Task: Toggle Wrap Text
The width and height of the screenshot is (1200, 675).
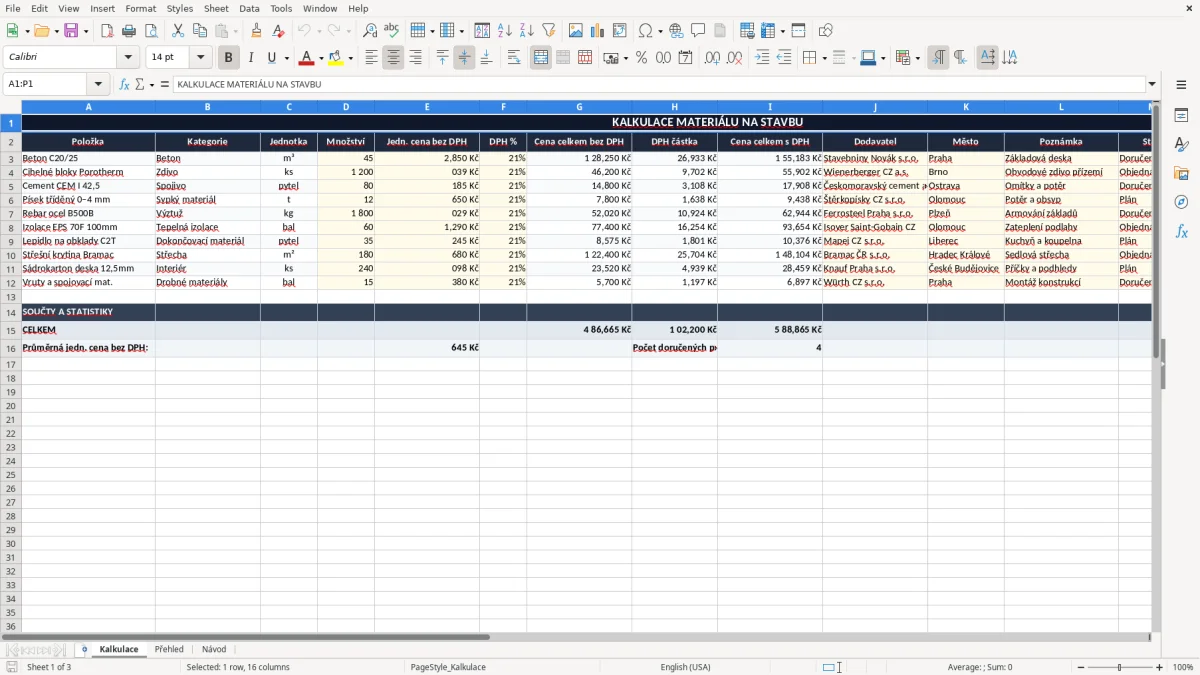Action: 514,58
